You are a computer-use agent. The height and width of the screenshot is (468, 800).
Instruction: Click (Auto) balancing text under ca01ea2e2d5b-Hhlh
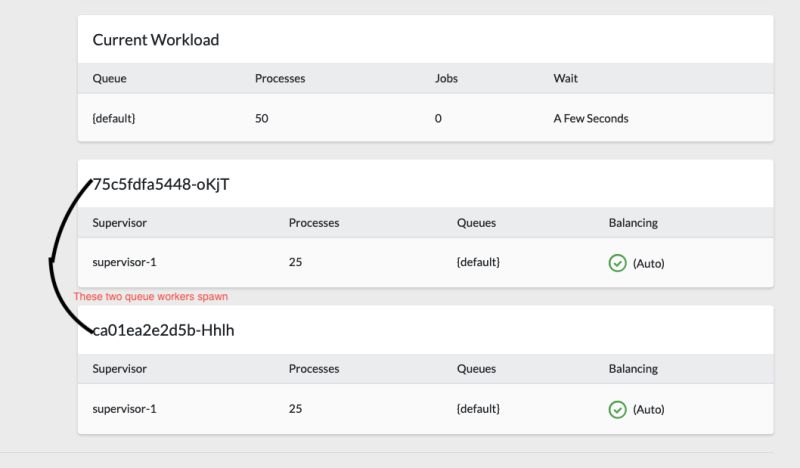tap(648, 409)
